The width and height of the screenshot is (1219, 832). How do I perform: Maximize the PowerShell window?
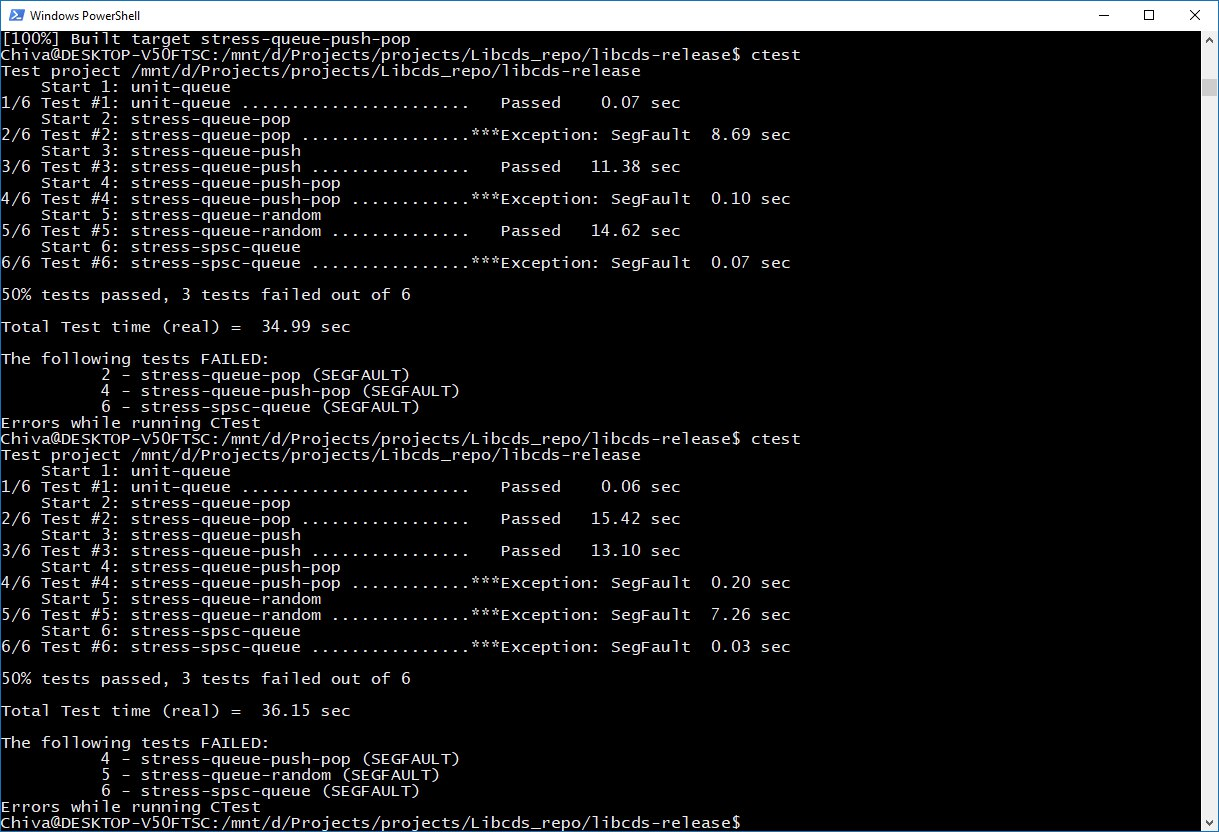(1149, 15)
